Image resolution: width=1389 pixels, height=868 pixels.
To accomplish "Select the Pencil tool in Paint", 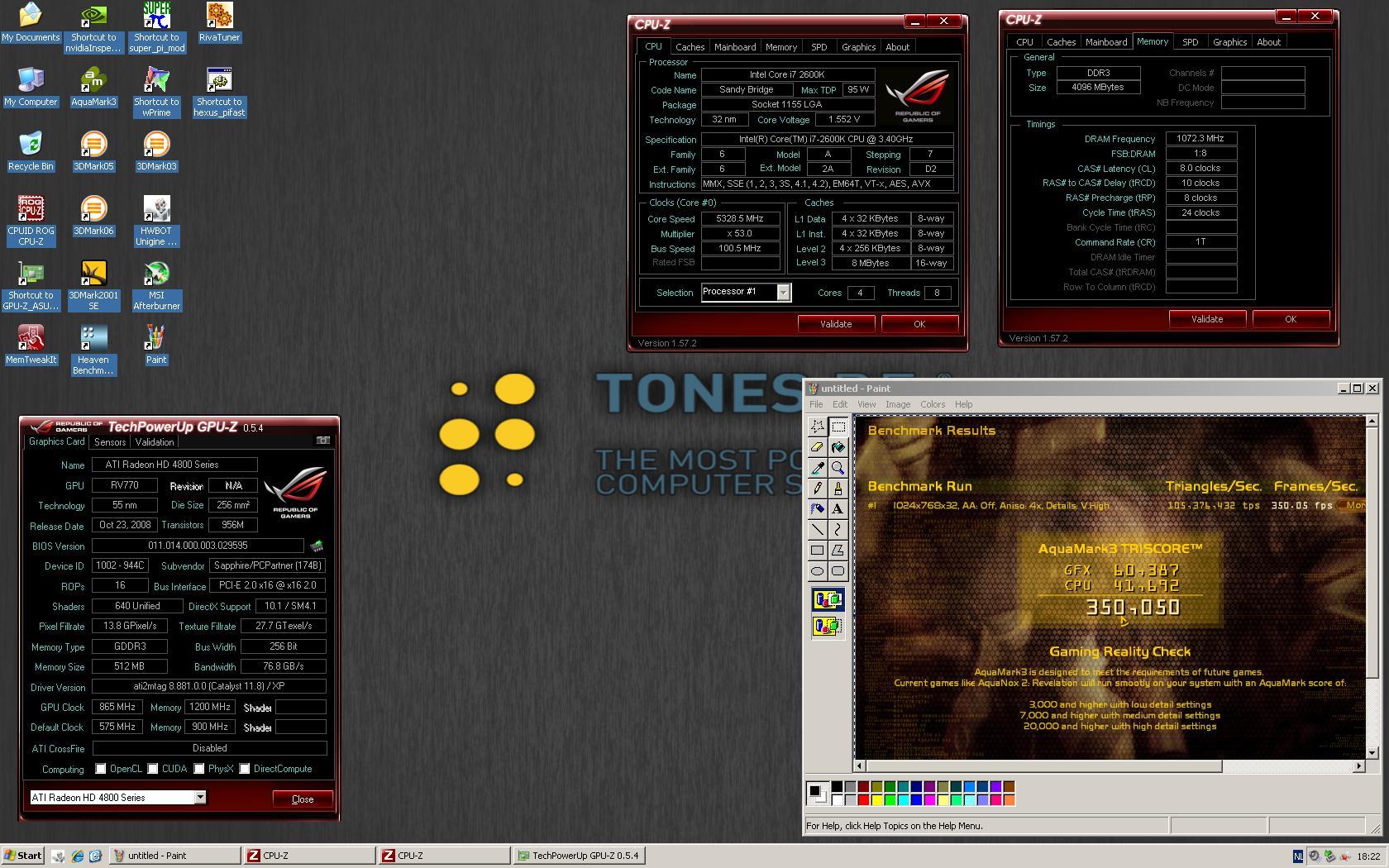I will (817, 489).
